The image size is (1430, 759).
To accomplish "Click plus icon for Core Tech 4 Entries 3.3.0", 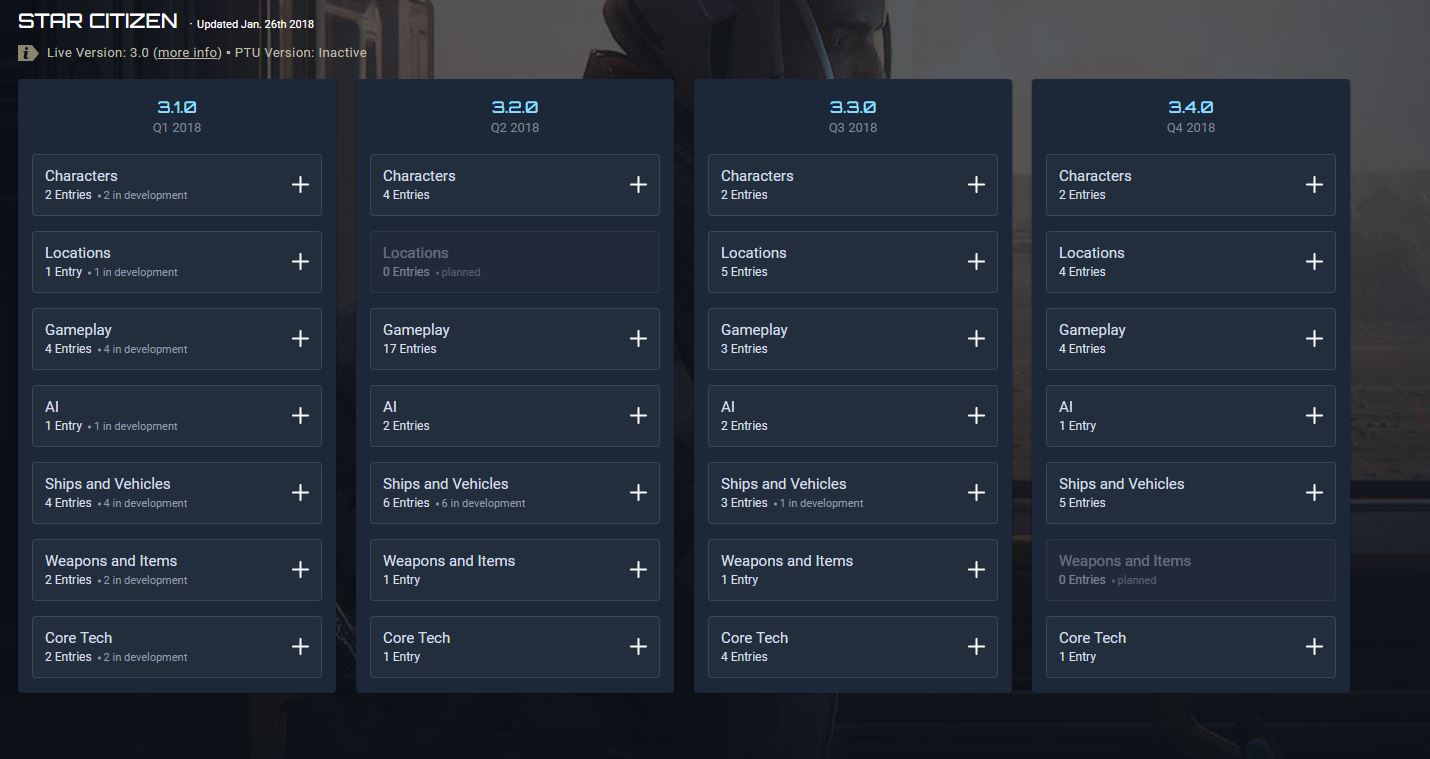I will [976, 647].
